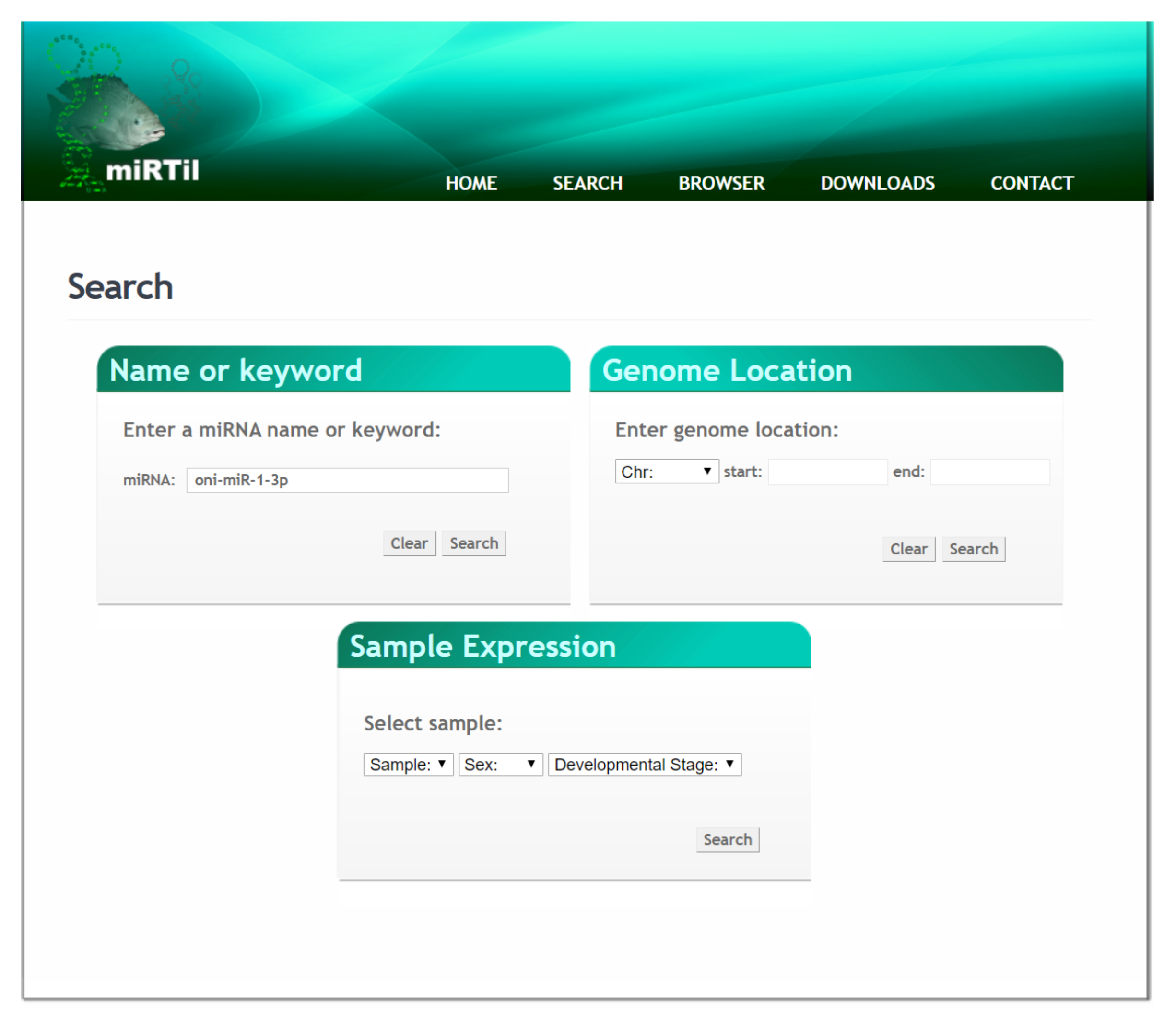Viewport: 1176px width, 1013px height.
Task: Click the Genome Location panel header
Action: [x=826, y=370]
